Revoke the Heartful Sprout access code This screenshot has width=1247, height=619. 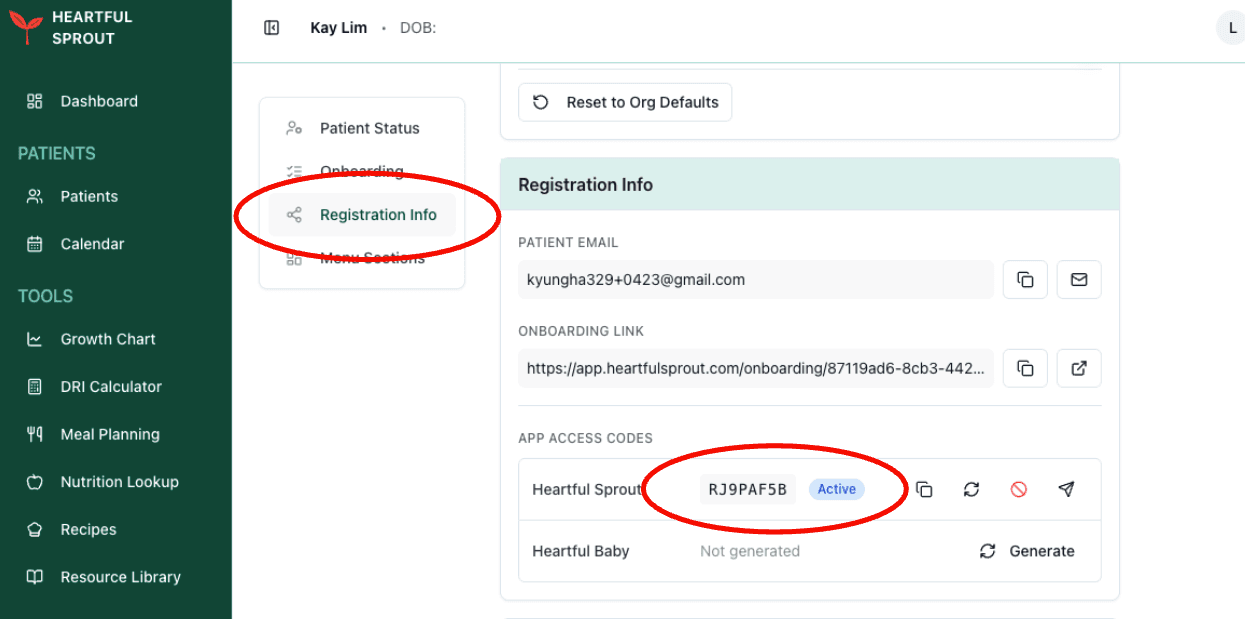[x=1018, y=489]
